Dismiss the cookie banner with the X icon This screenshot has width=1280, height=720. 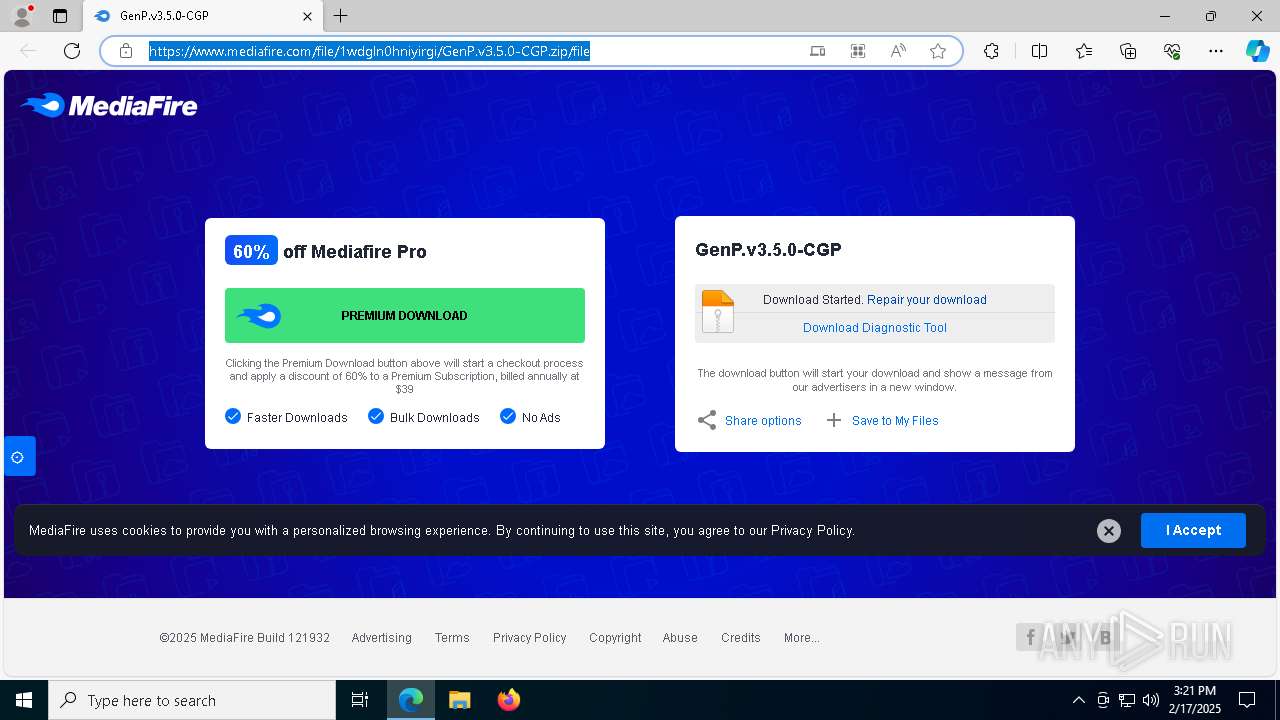tap(1108, 531)
